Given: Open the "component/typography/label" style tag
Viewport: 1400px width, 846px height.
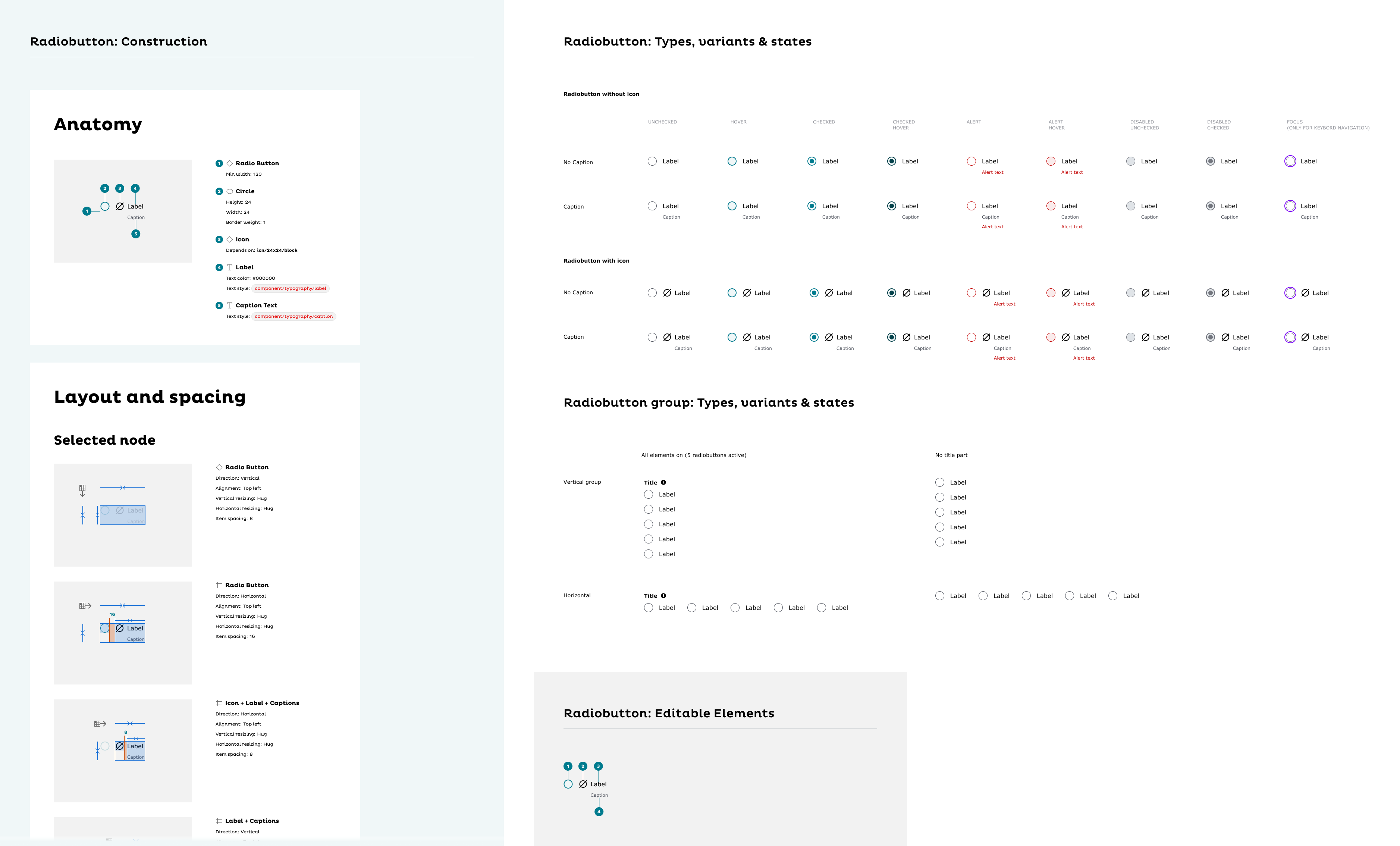Looking at the screenshot, I should tap(291, 289).
